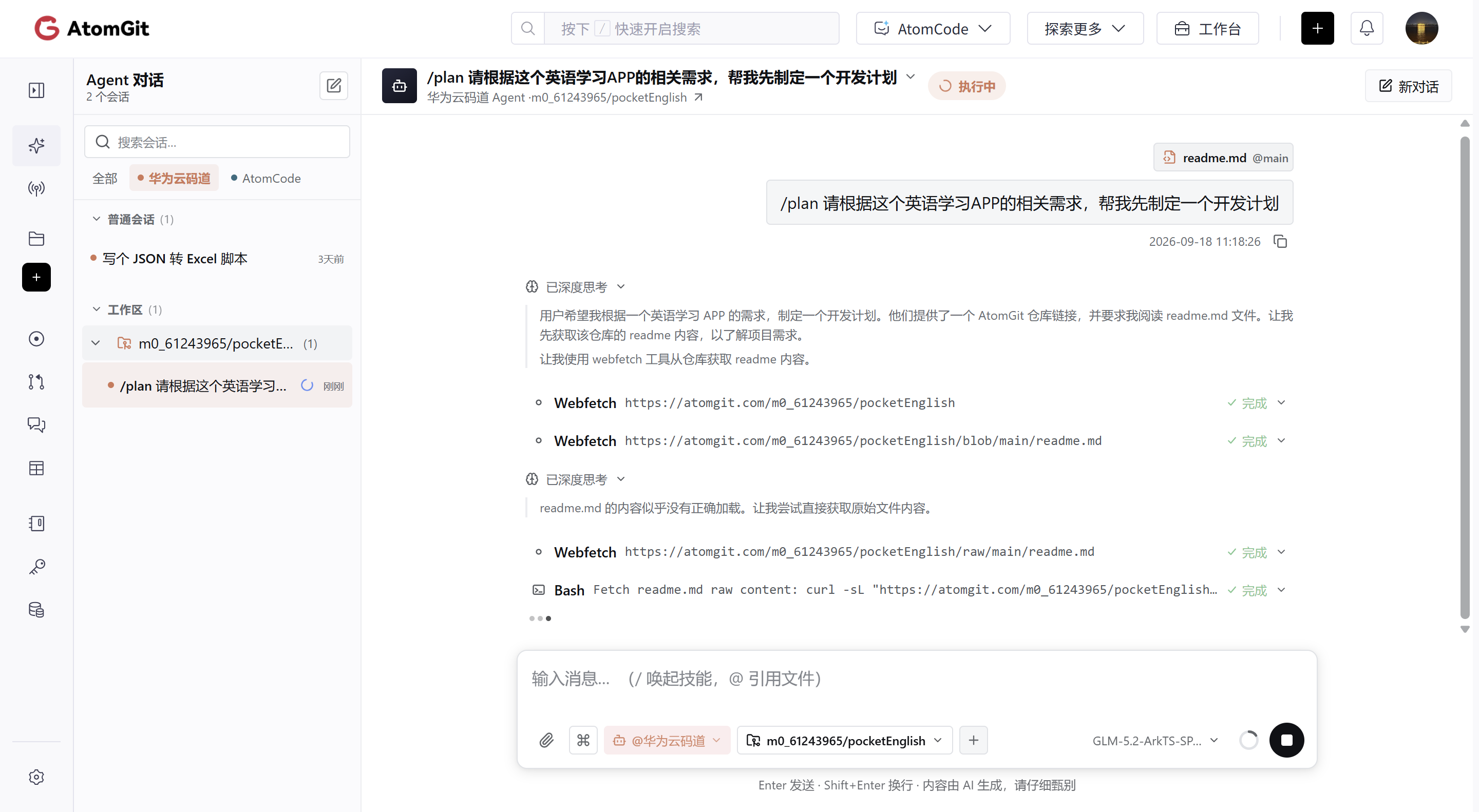Open the m0_61243965/pocketEnglish repository selector
Viewport: 1479px width, 812px height.
(x=844, y=740)
